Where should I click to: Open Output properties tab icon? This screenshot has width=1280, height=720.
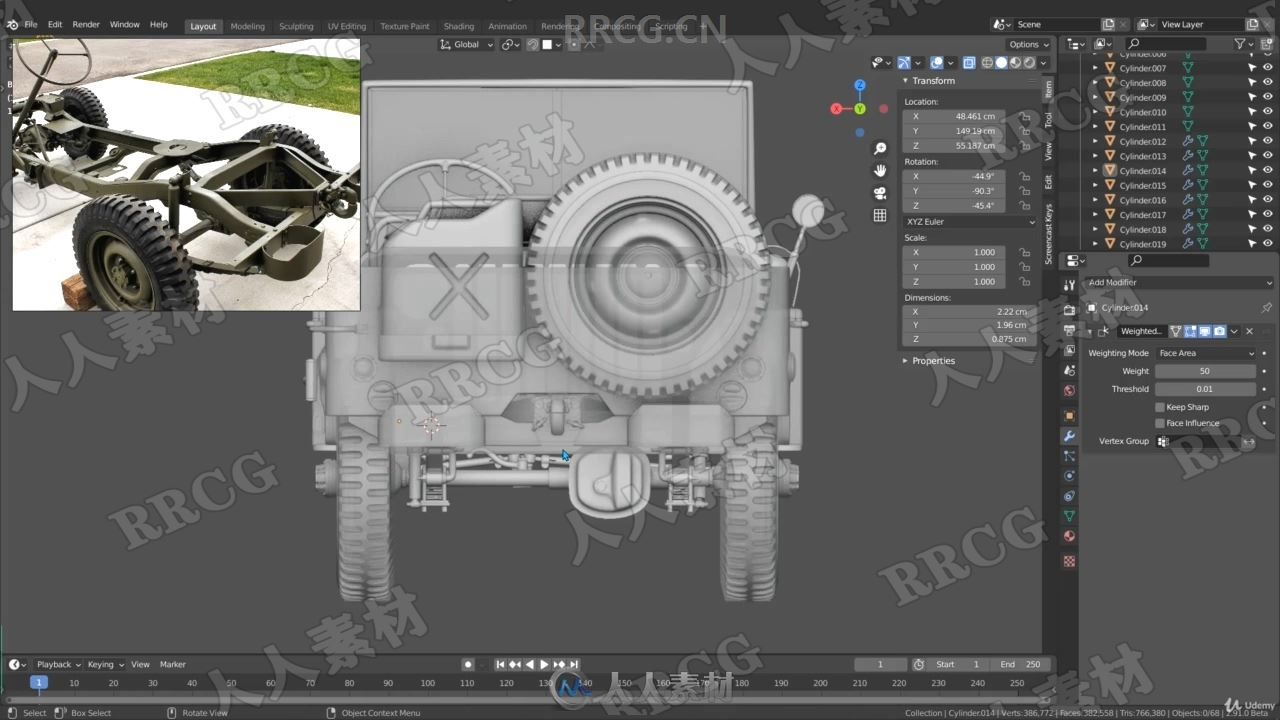point(1069,331)
